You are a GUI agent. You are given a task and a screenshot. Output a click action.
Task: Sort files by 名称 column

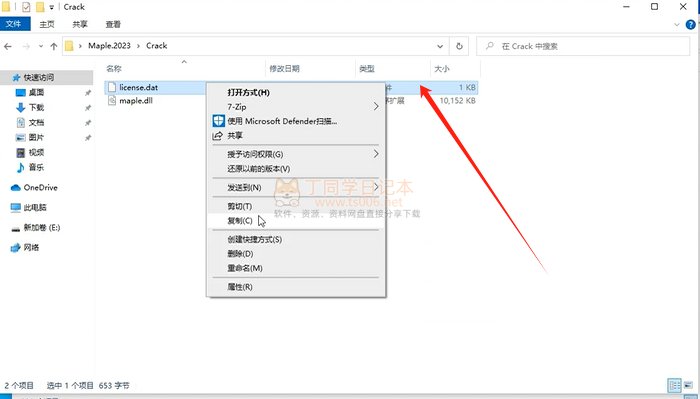114,68
